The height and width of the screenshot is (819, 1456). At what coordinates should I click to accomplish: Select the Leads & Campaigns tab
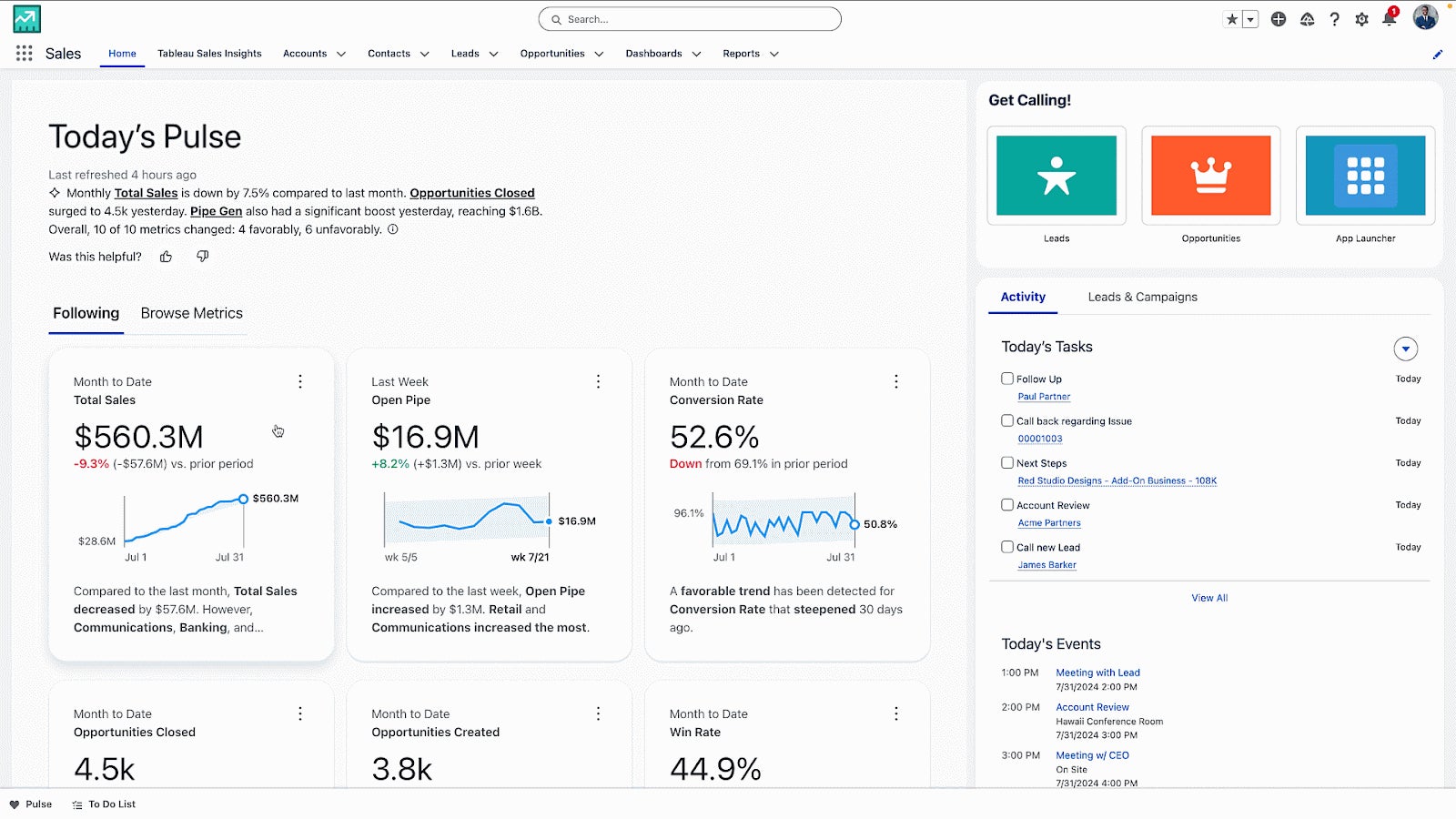(1142, 297)
